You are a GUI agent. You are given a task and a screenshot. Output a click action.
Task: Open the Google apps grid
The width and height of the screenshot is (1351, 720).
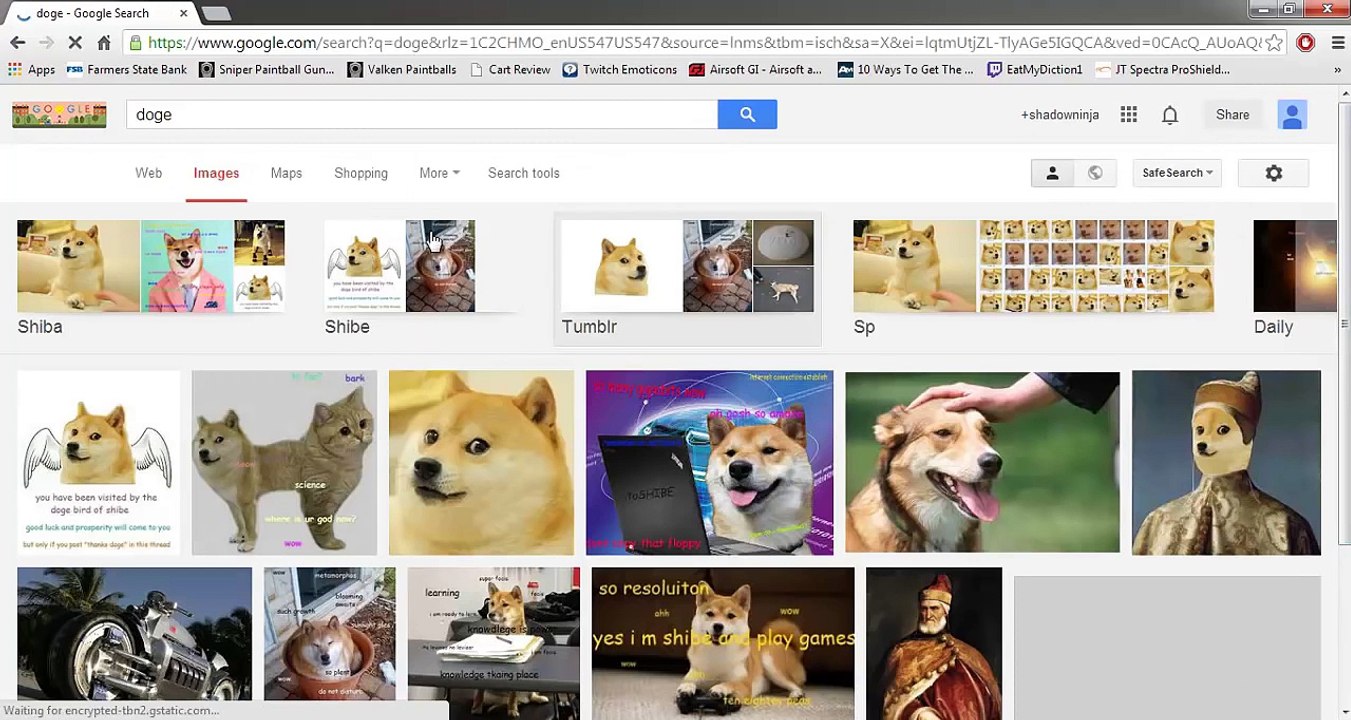(x=1129, y=115)
